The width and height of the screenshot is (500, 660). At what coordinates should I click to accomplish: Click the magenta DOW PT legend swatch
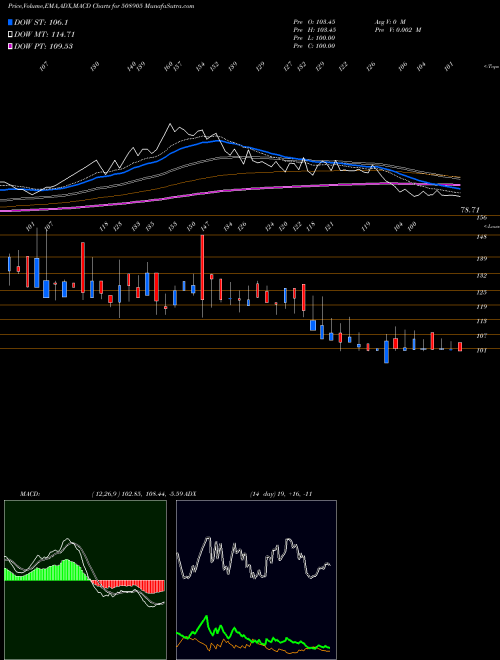tap(11, 46)
